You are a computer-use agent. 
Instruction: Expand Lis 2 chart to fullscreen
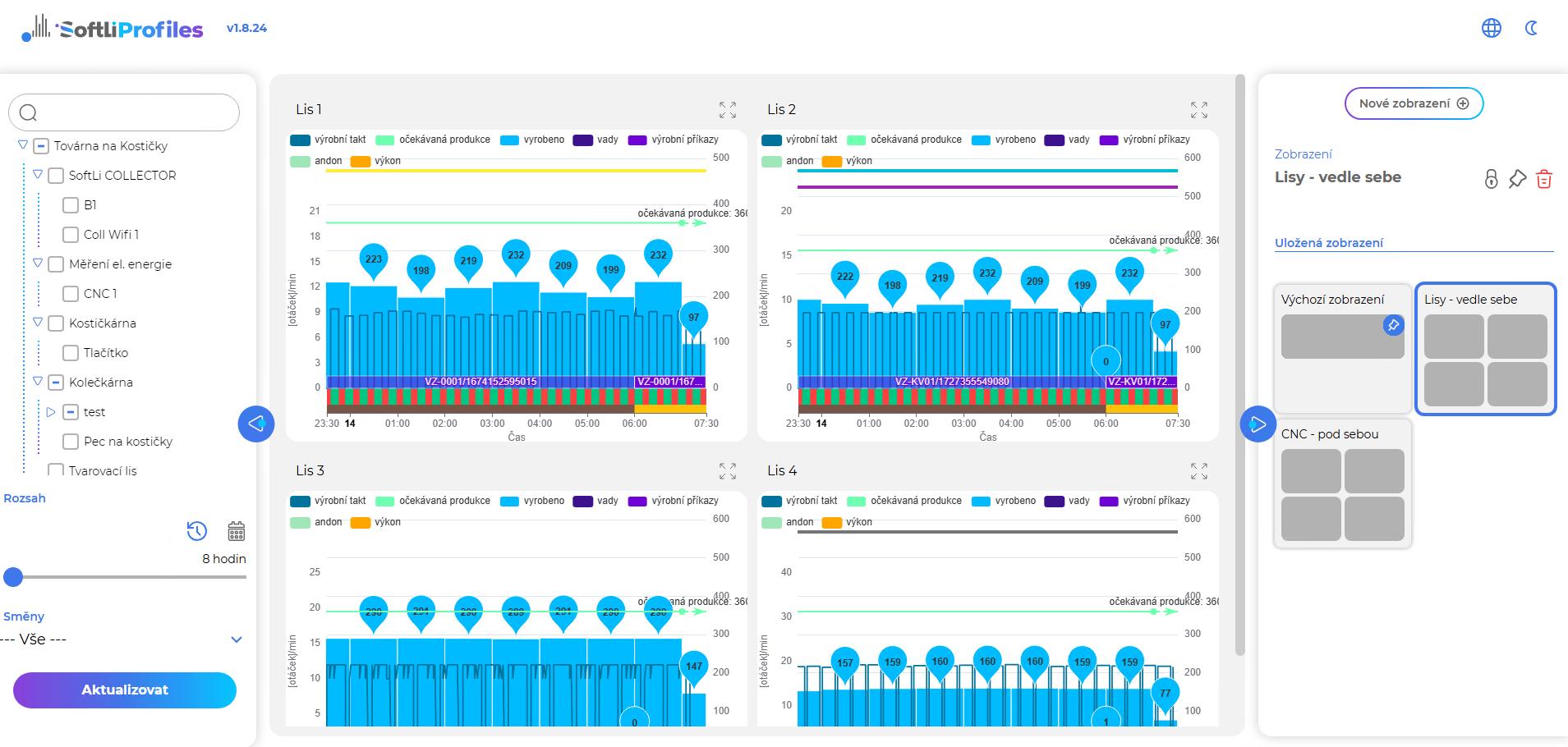tap(1199, 110)
